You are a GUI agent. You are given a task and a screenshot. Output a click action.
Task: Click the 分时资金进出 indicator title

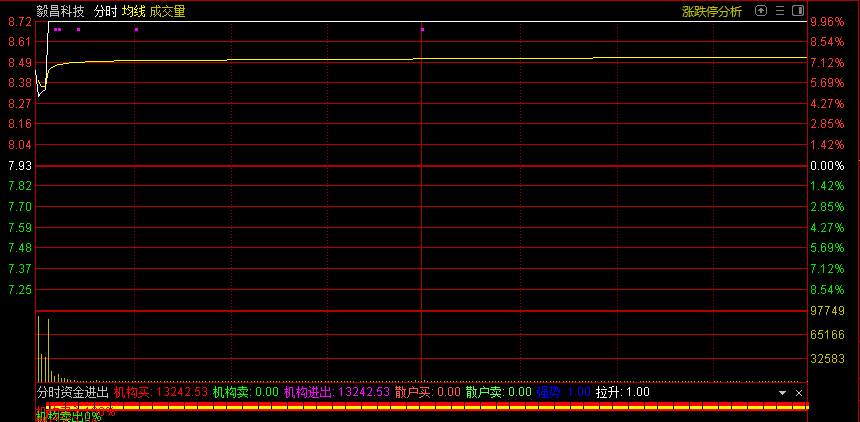72,393
